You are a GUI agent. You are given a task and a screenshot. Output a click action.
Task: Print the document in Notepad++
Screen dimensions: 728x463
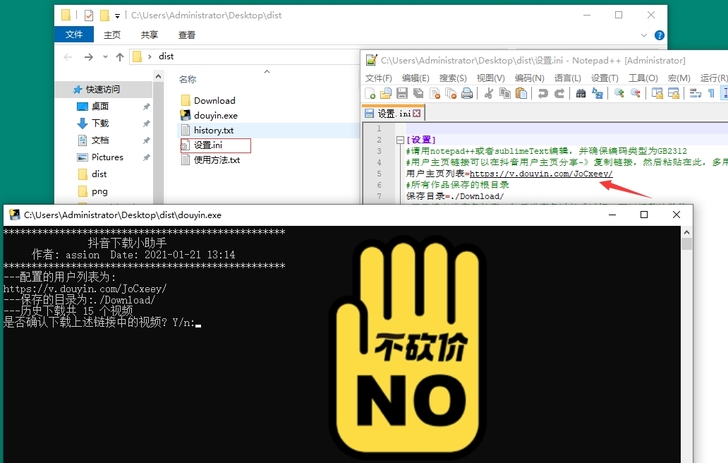pos(467,93)
